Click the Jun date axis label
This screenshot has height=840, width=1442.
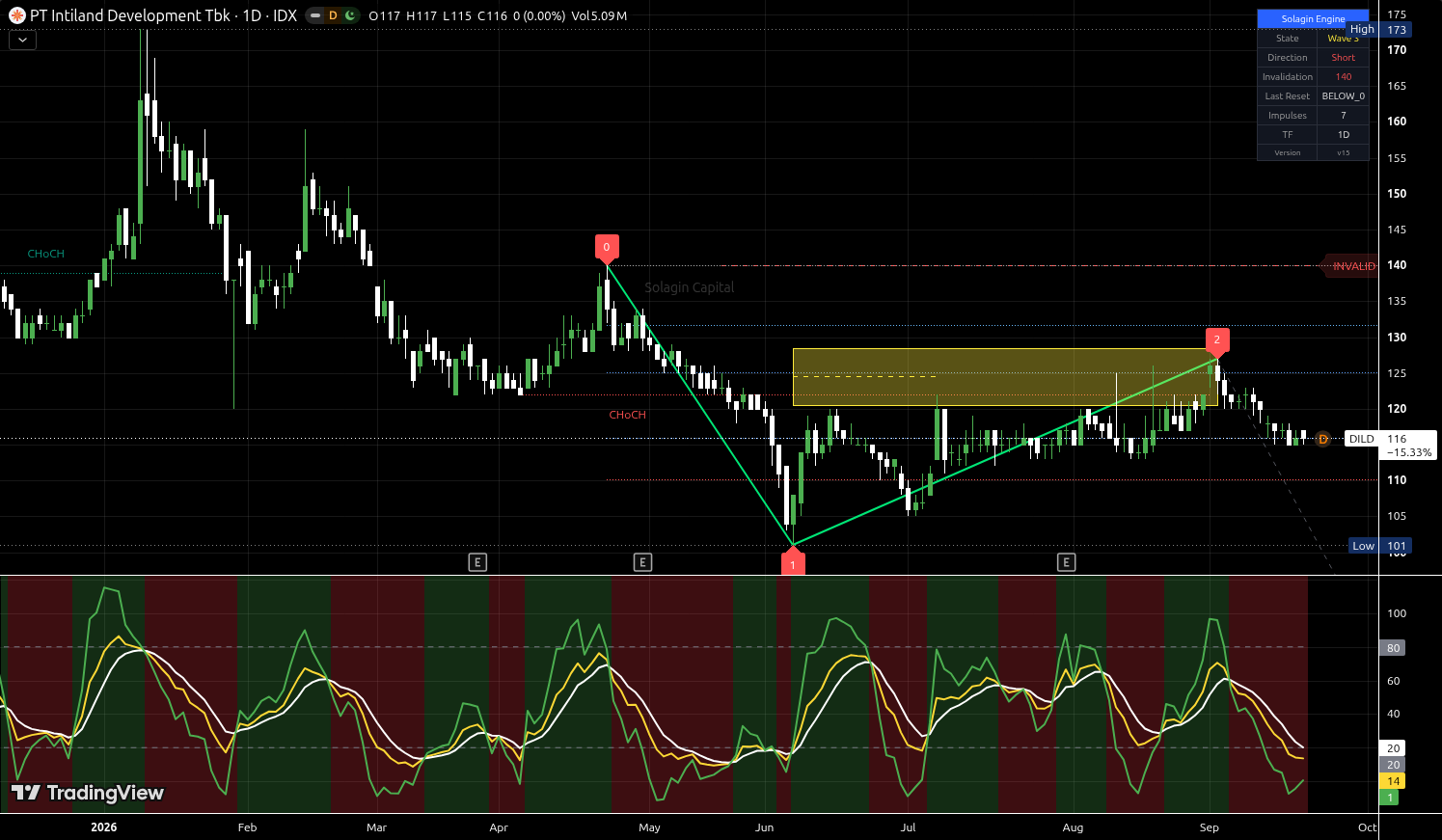pyautogui.click(x=765, y=827)
